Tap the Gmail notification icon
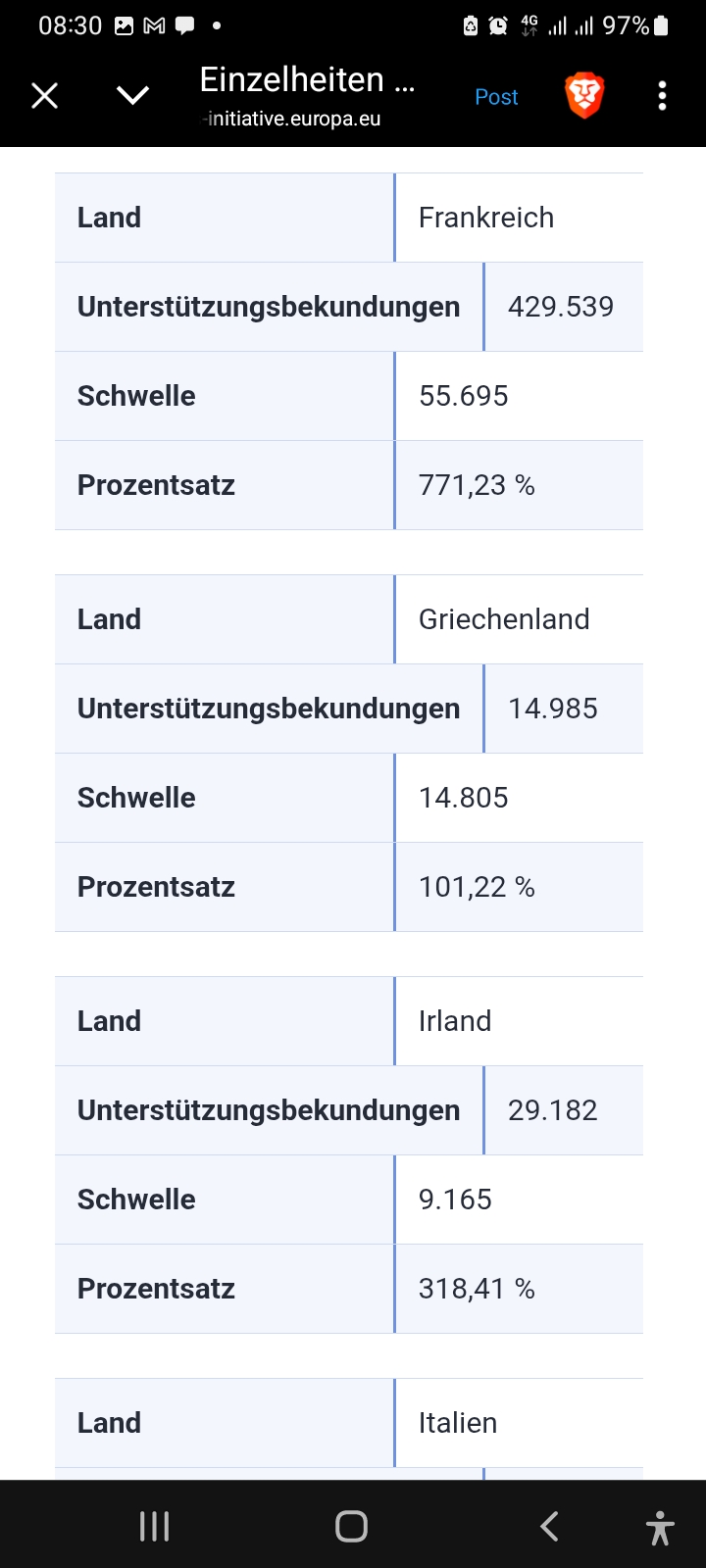The width and height of the screenshot is (706, 1568). click(x=154, y=26)
